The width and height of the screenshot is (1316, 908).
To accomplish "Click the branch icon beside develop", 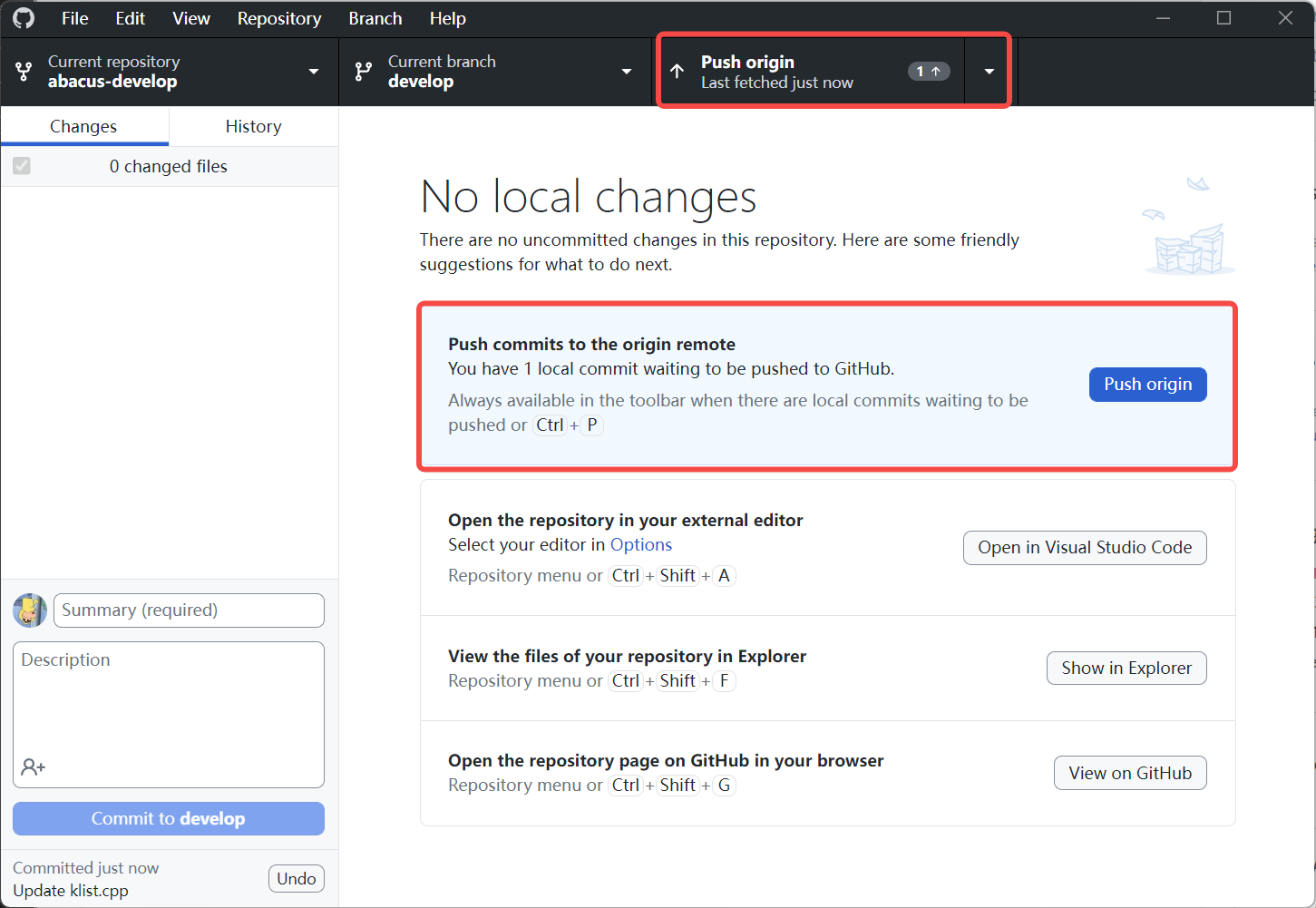I will click(x=364, y=72).
